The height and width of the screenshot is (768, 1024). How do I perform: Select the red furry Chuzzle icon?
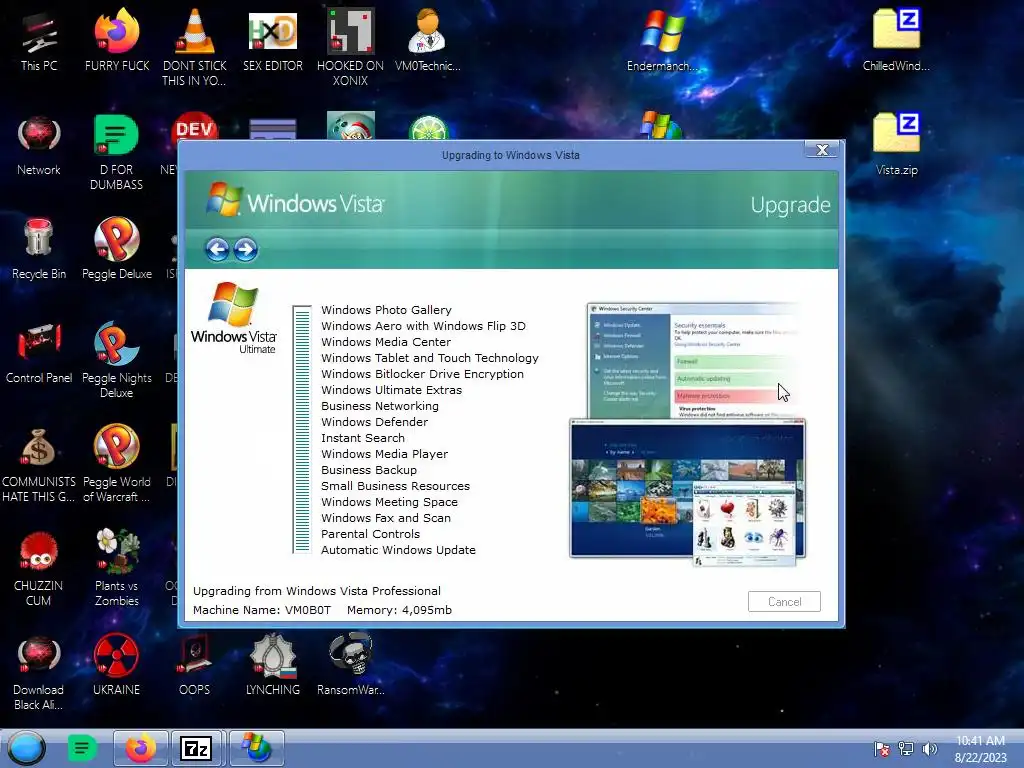39,568
